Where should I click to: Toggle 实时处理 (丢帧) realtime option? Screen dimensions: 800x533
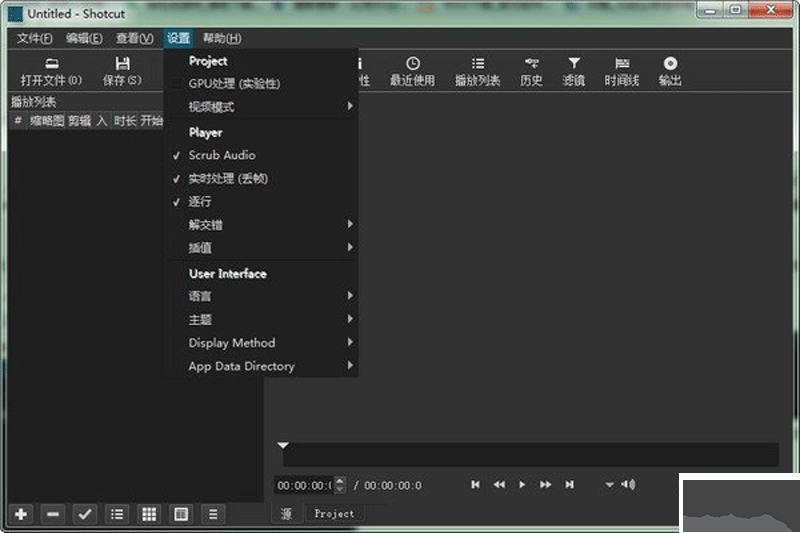pyautogui.click(x=228, y=179)
